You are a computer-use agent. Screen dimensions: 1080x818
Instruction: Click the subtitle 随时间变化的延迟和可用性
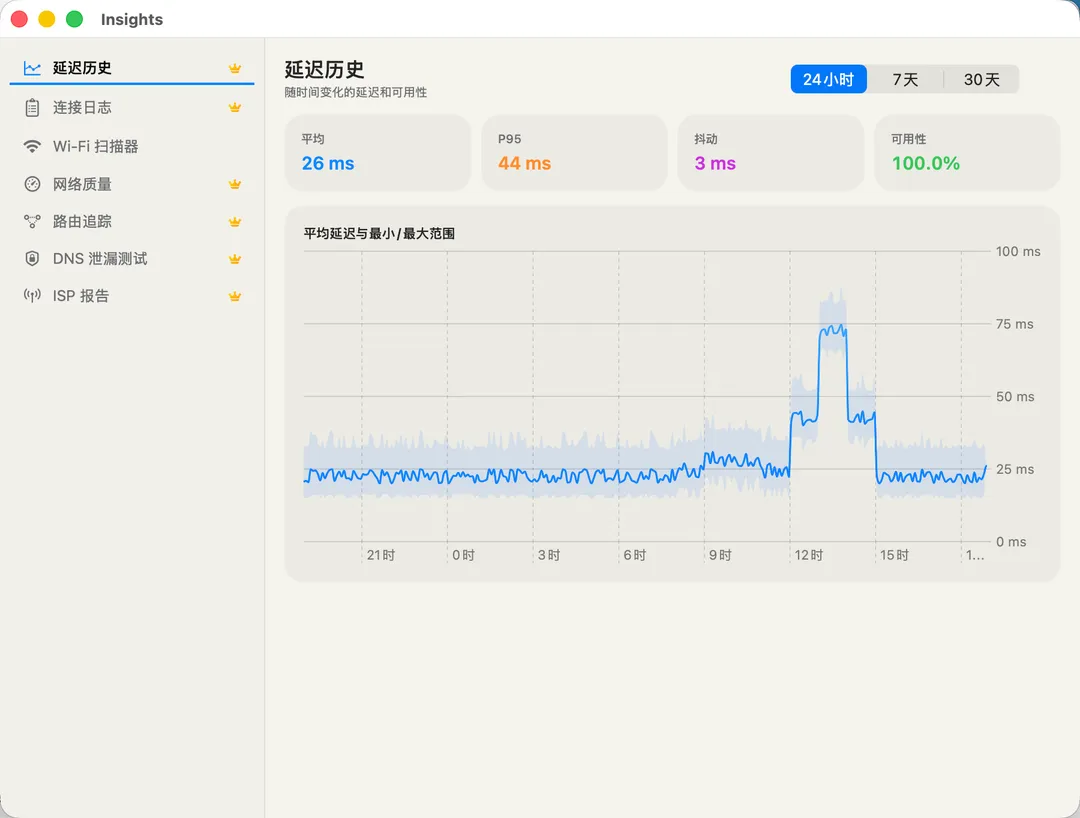(x=356, y=92)
